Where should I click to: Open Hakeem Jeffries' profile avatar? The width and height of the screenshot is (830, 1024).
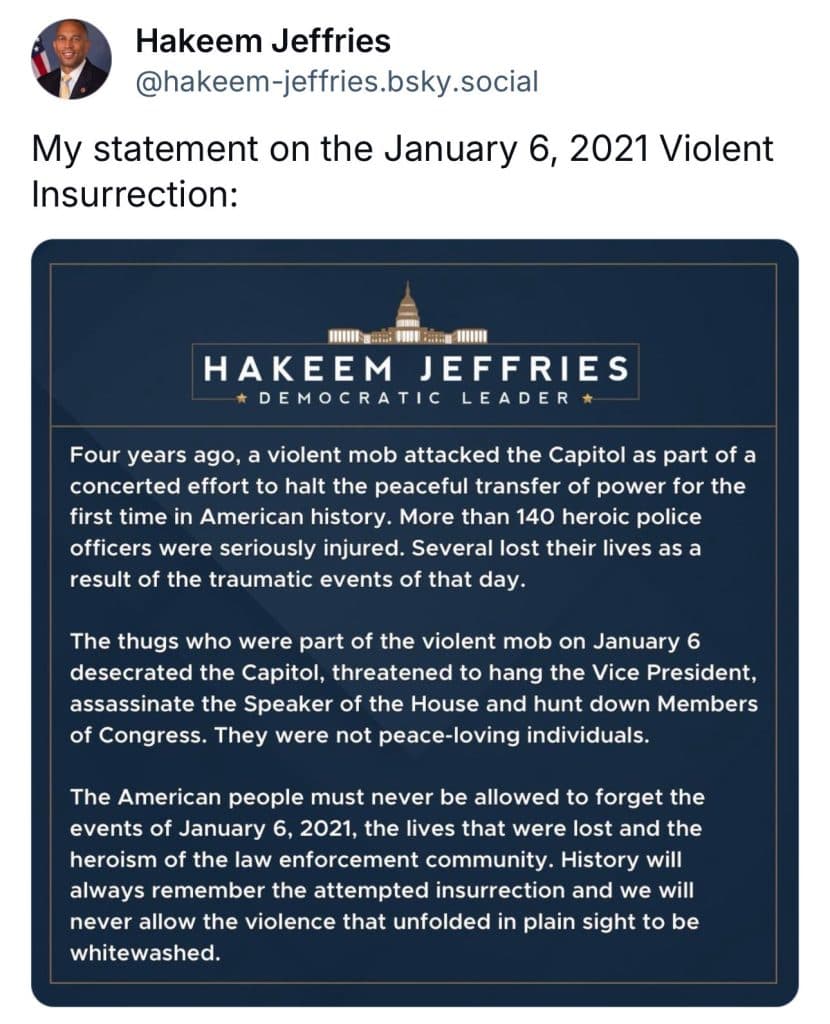coord(72,59)
